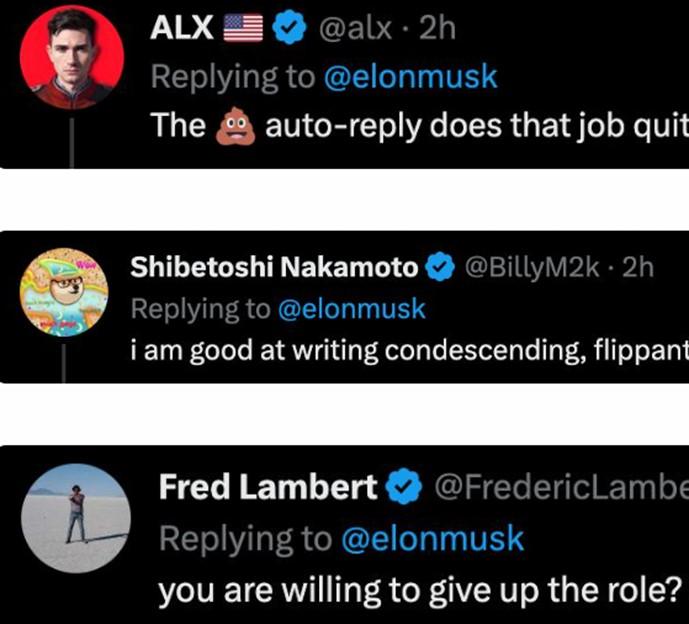Click the poop emoji in ALX's tweet
689x624 pixels.
[237, 126]
